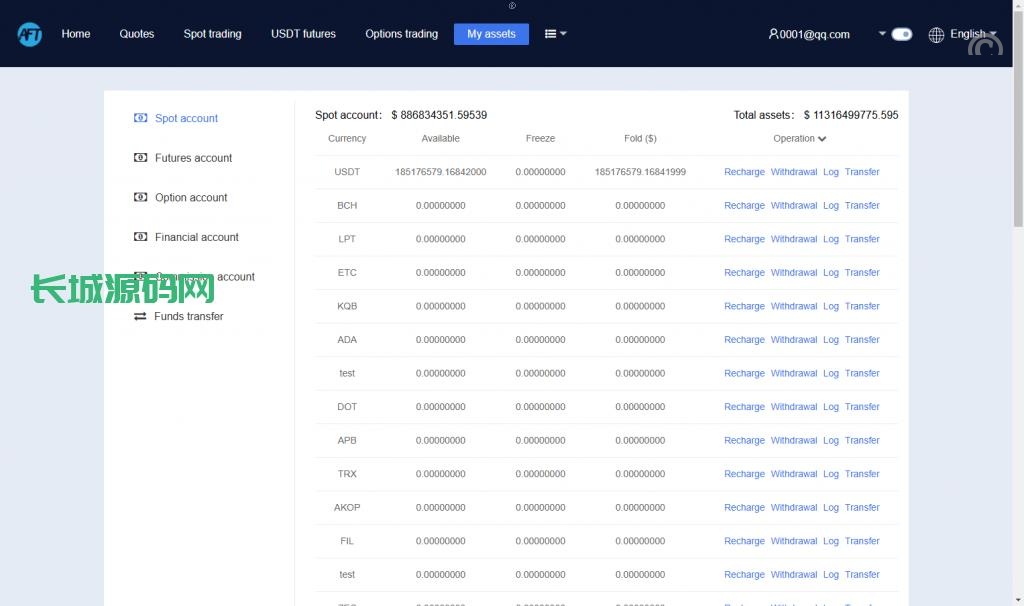This screenshot has height=606, width=1024.
Task: Open Log for the ETC row
Action: click(x=831, y=273)
